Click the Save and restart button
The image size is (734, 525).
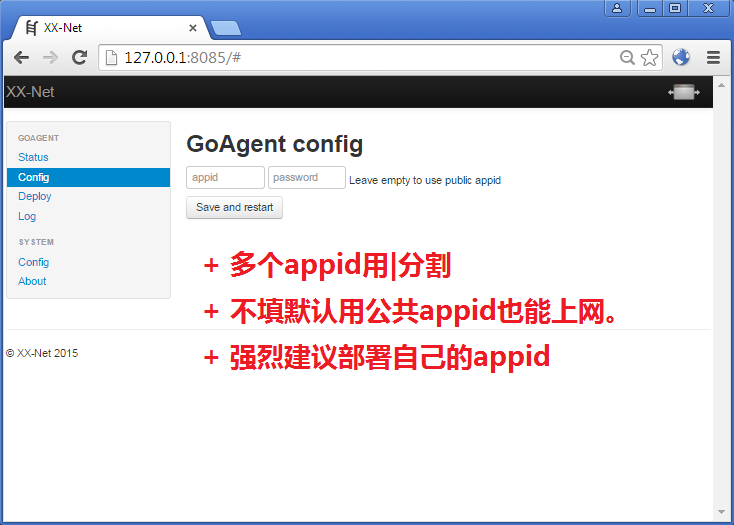[234, 207]
